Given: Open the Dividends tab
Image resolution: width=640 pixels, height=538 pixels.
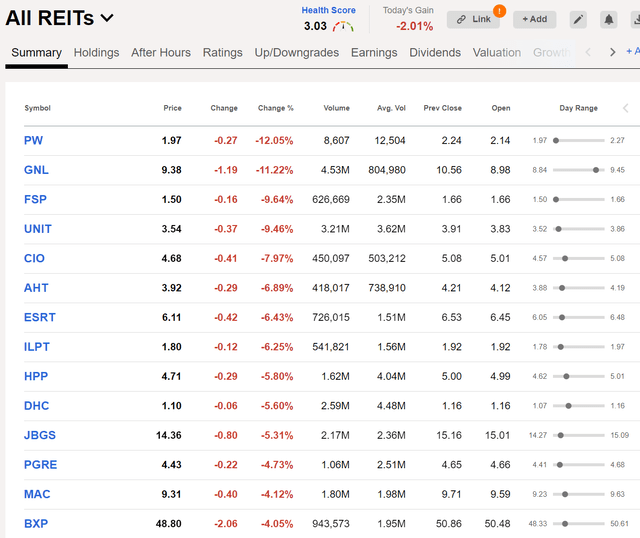Looking at the screenshot, I should [435, 53].
